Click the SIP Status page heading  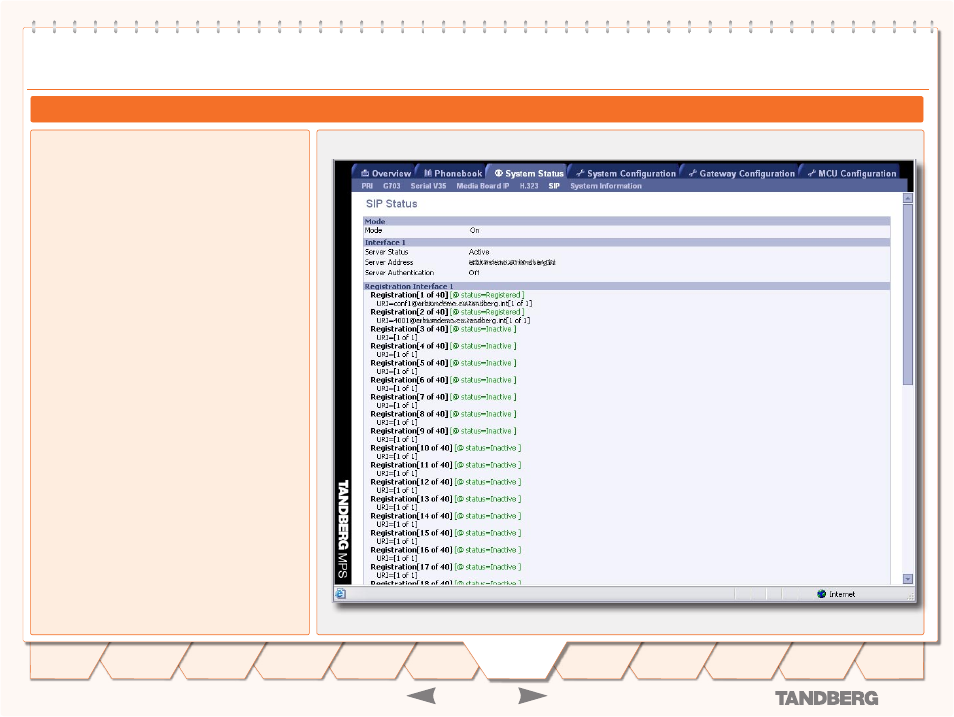tap(391, 204)
